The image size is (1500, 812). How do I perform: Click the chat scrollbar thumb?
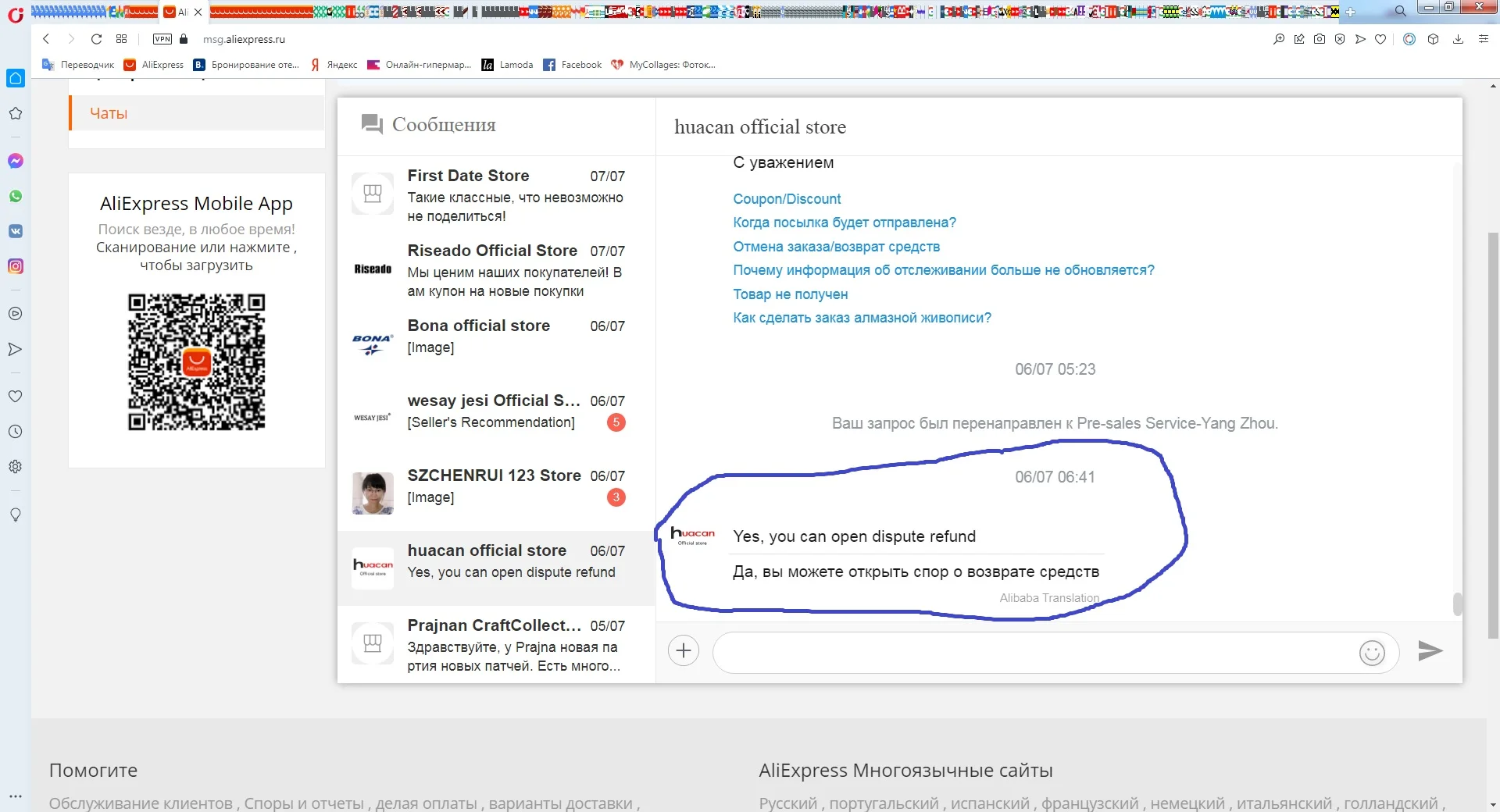[x=1457, y=604]
